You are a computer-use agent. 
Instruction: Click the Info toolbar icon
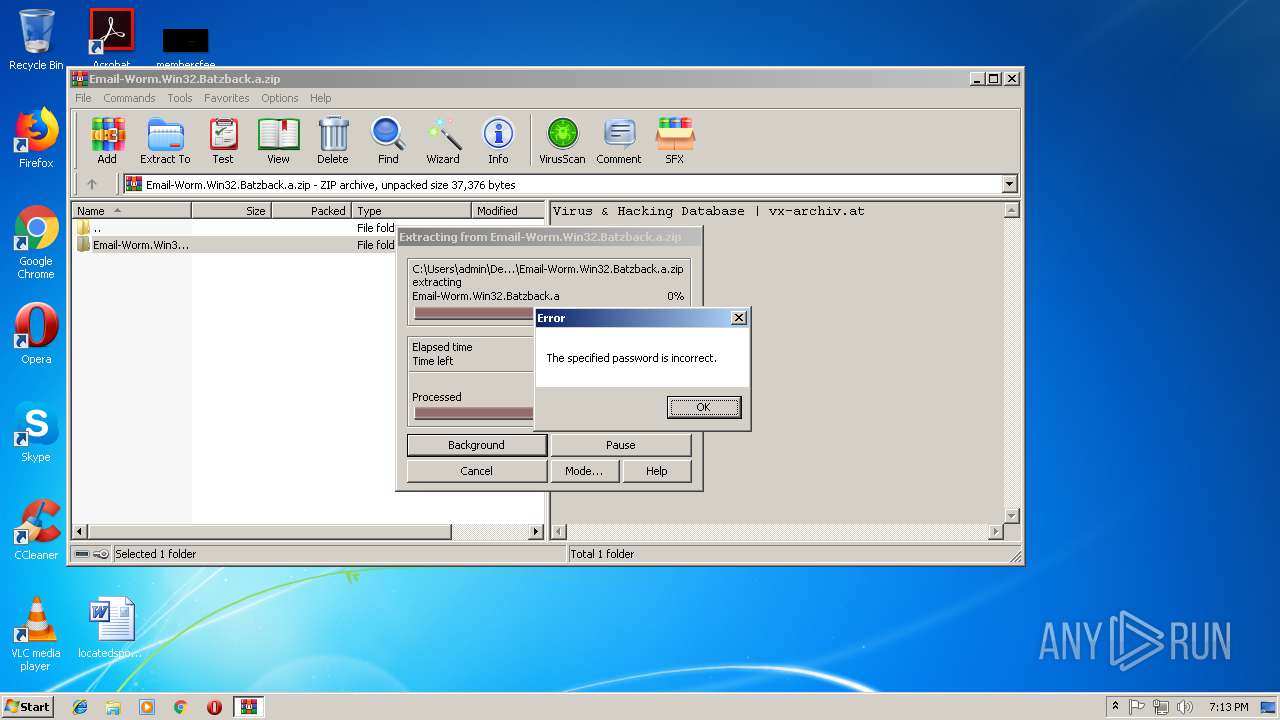(498, 140)
